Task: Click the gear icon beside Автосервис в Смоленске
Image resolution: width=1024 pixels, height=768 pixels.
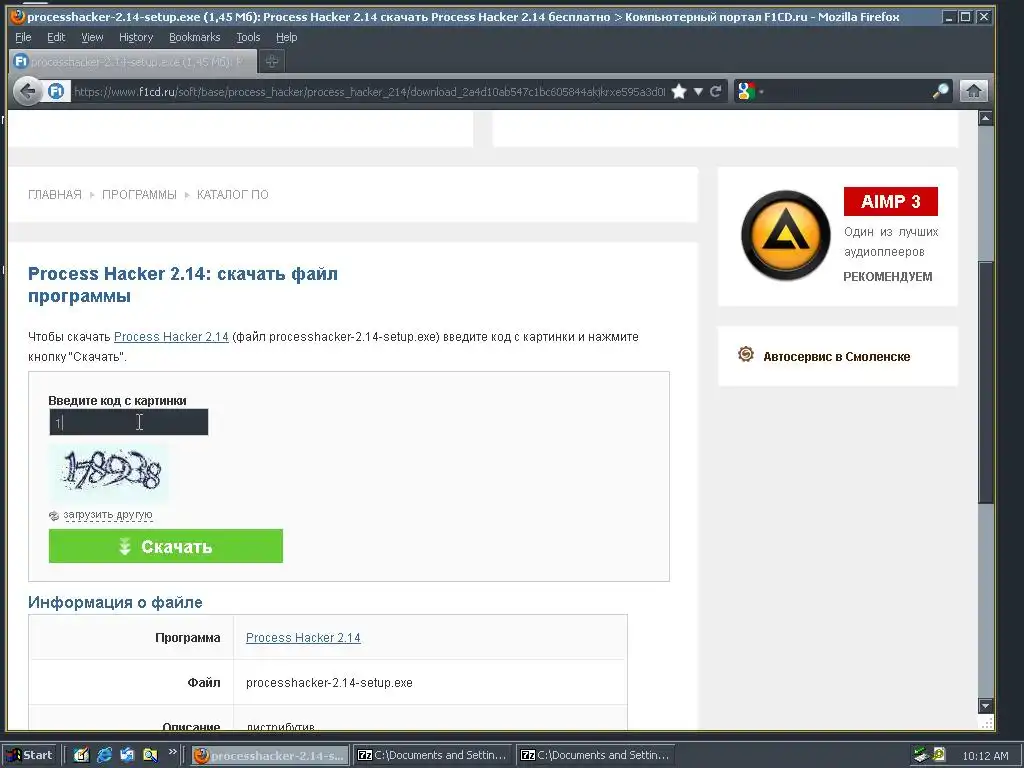Action: pyautogui.click(x=746, y=355)
